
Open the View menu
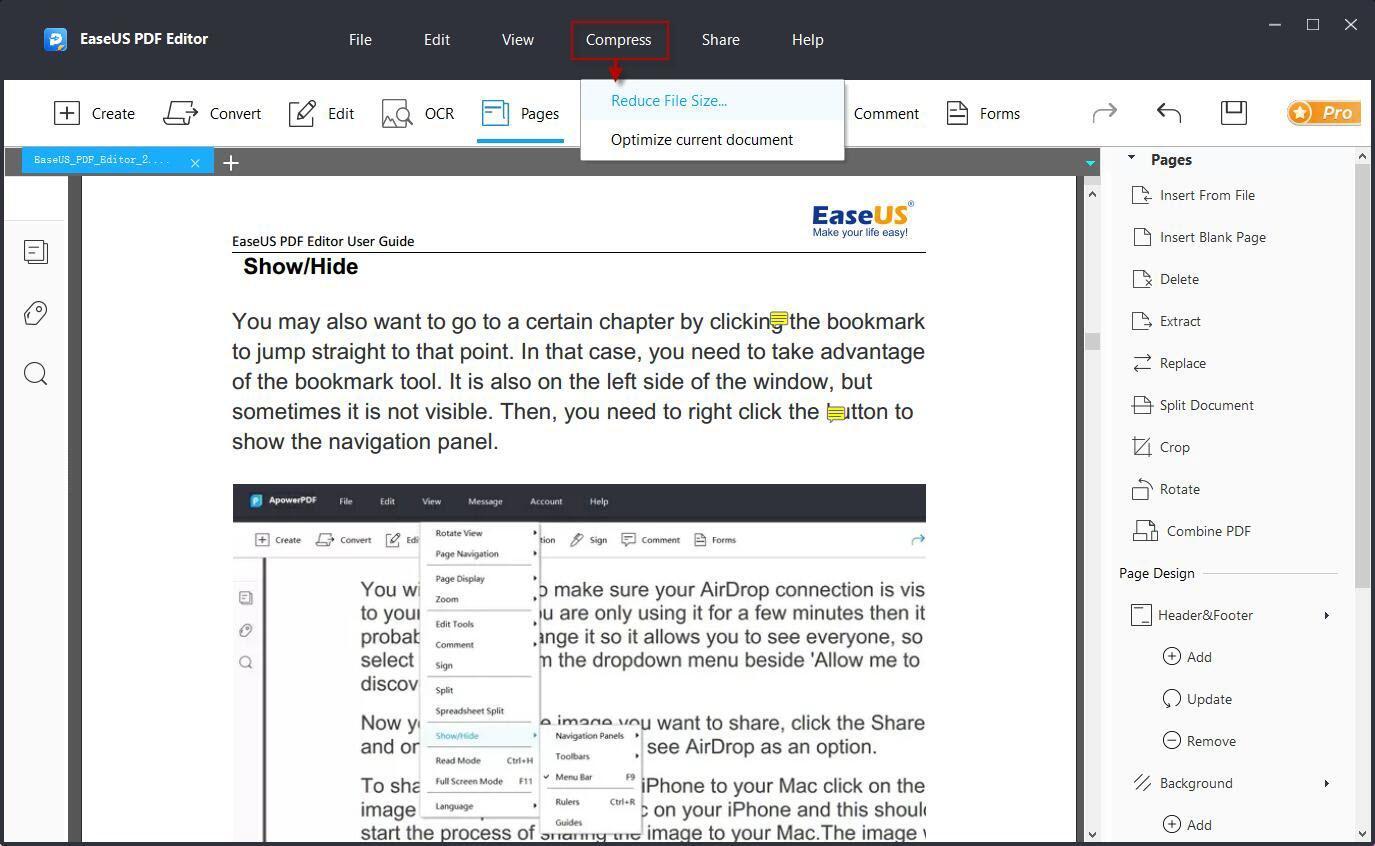518,40
